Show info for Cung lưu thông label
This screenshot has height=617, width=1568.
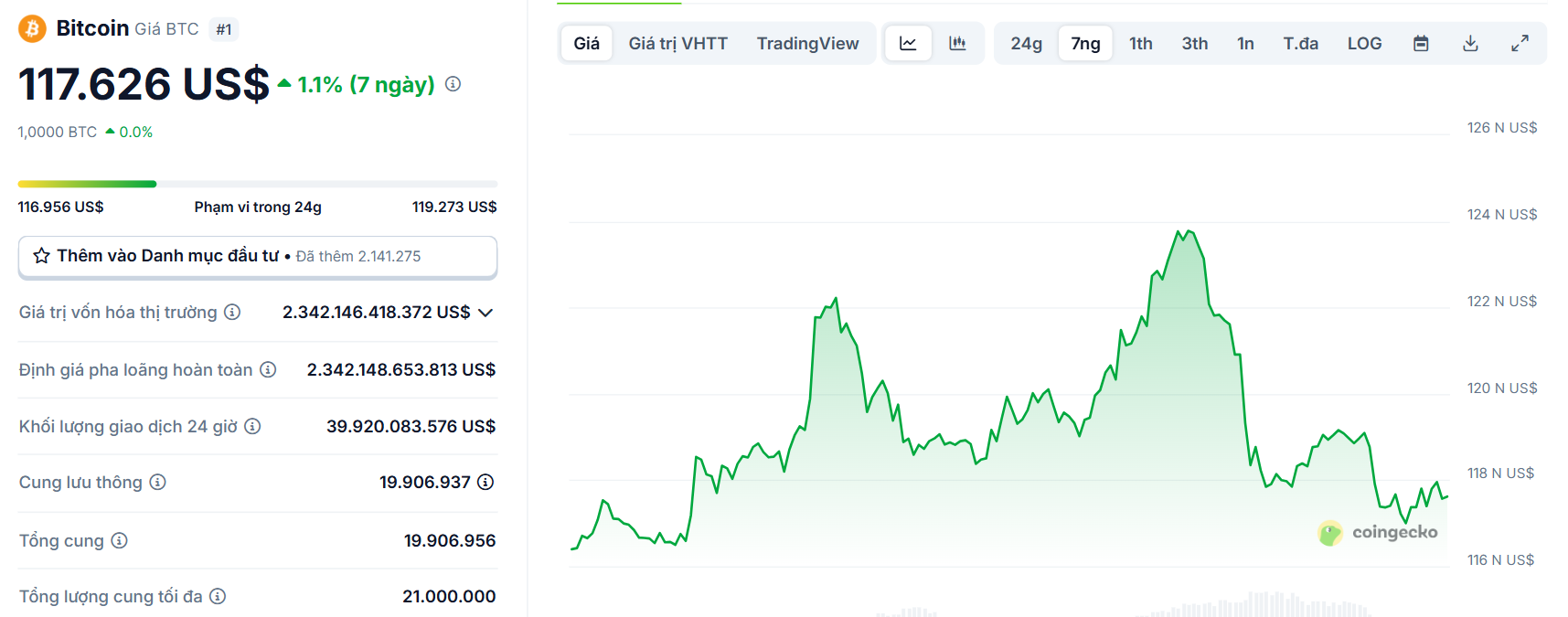tap(157, 482)
